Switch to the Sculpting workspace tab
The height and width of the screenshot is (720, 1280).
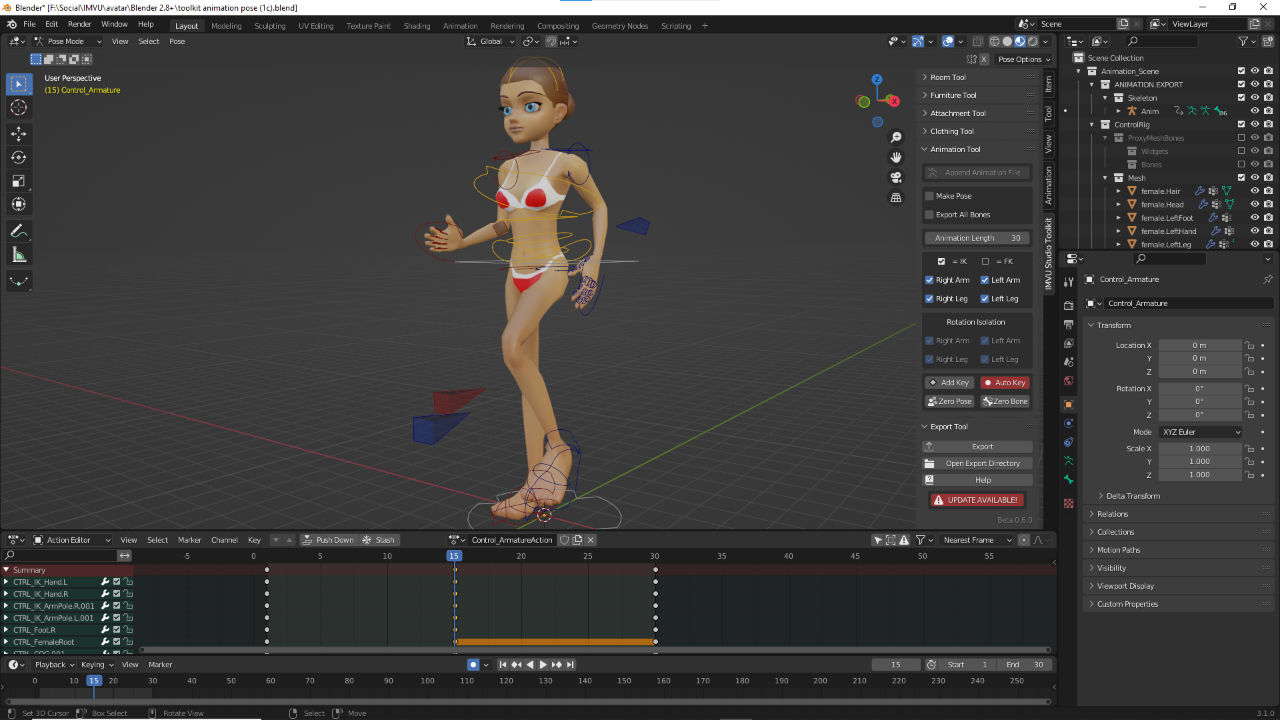(x=269, y=26)
